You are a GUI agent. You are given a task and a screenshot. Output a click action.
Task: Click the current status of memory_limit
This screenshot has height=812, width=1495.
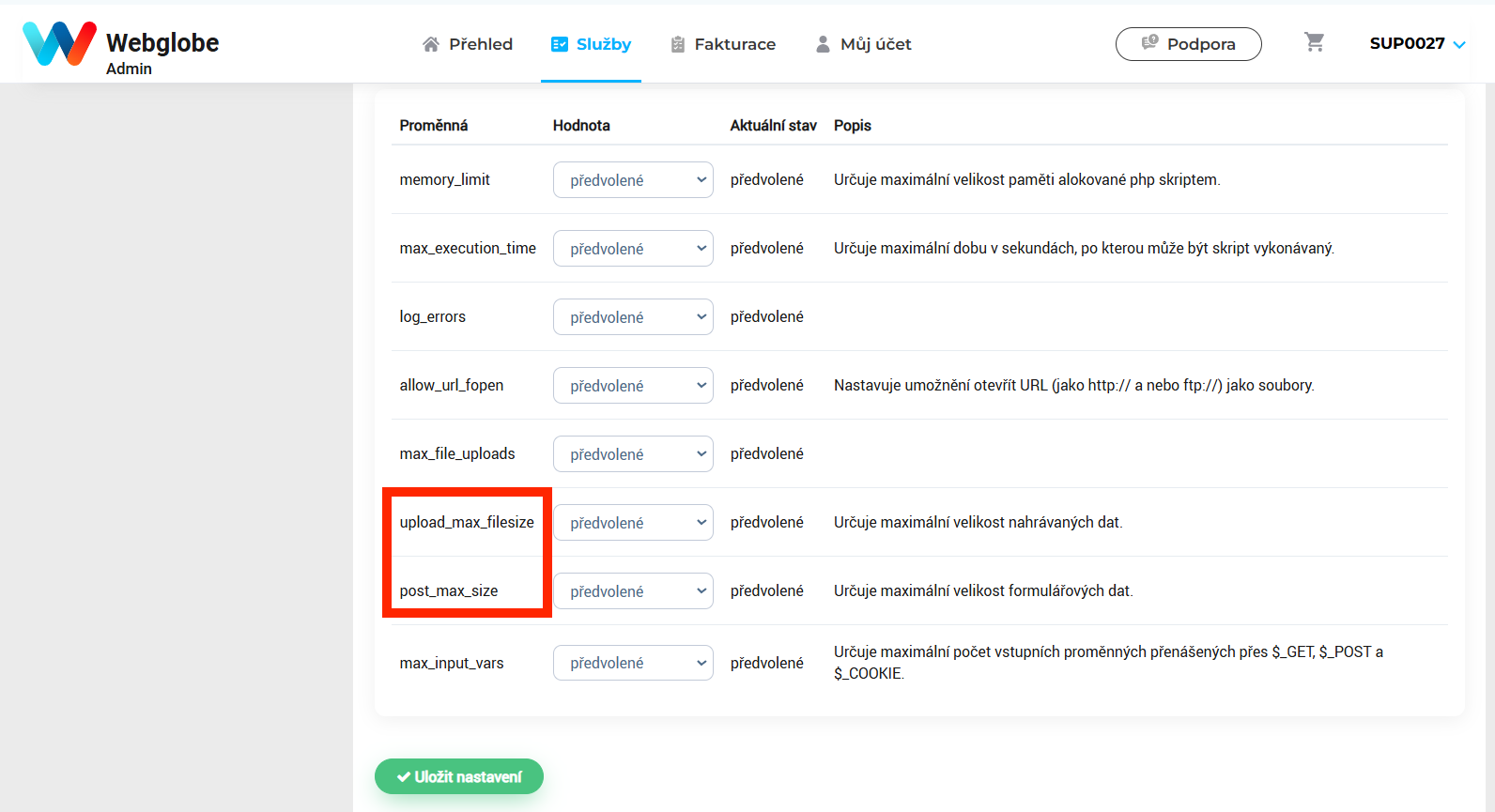pos(767,180)
